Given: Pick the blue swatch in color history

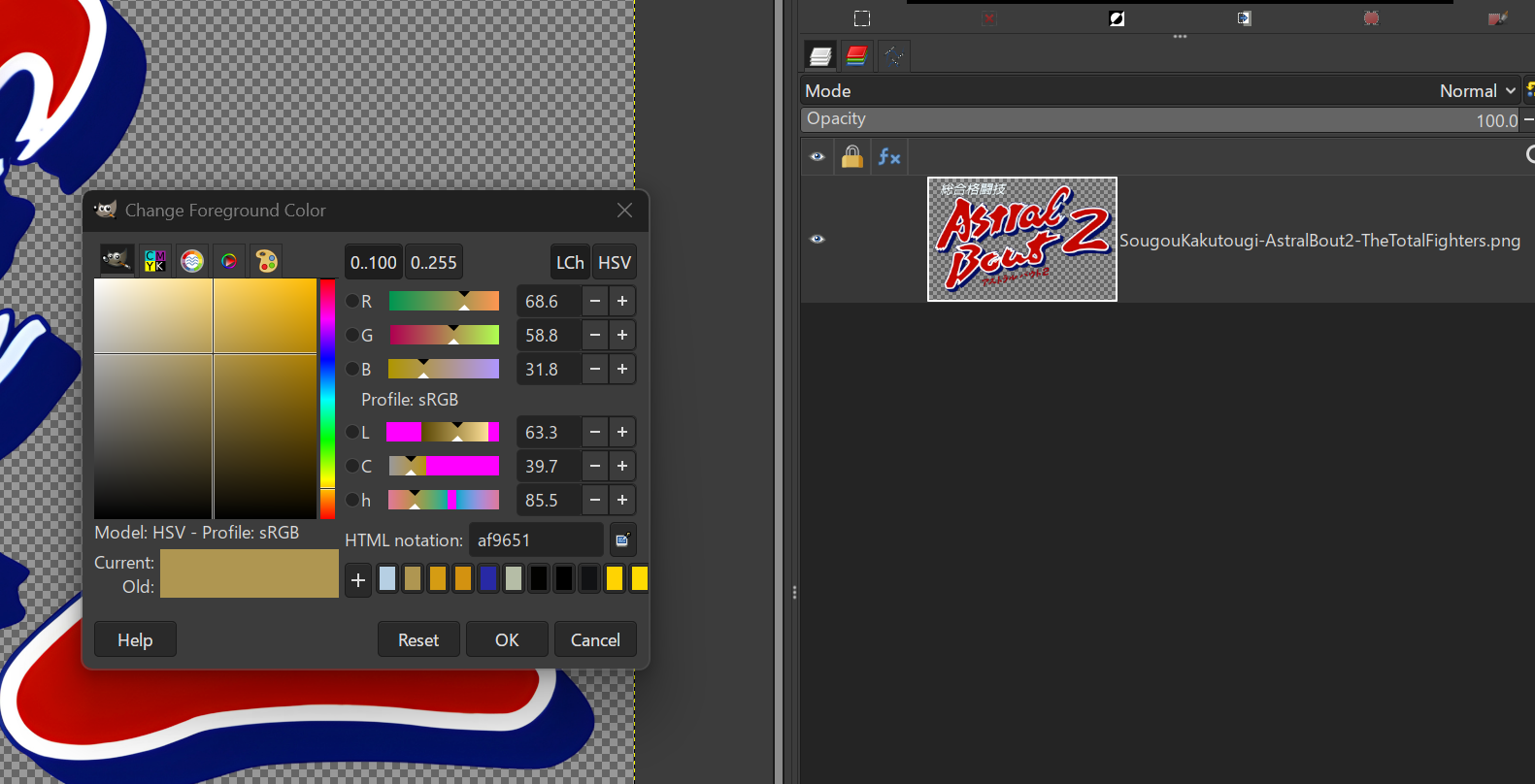Looking at the screenshot, I should [488, 579].
